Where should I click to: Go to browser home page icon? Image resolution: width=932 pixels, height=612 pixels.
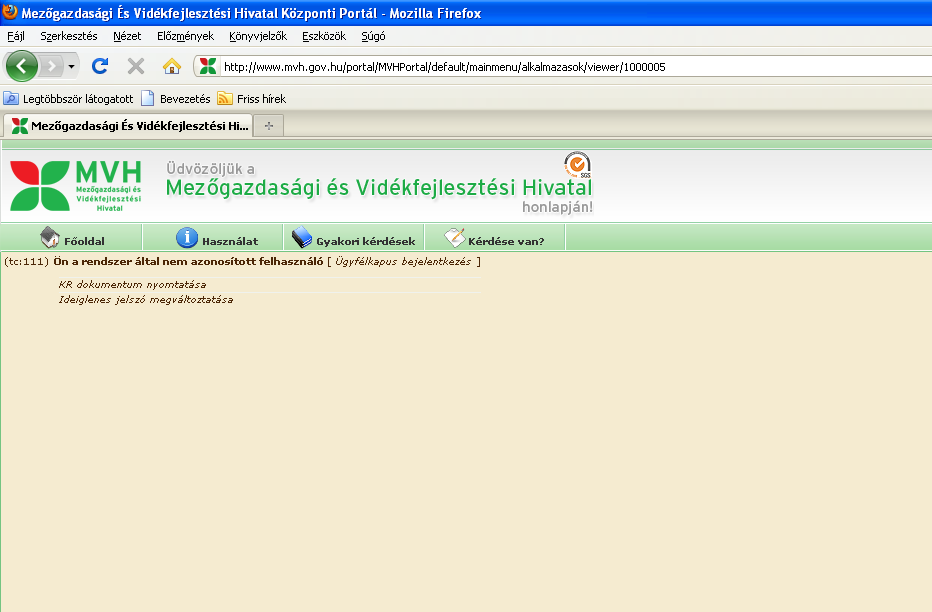(172, 66)
